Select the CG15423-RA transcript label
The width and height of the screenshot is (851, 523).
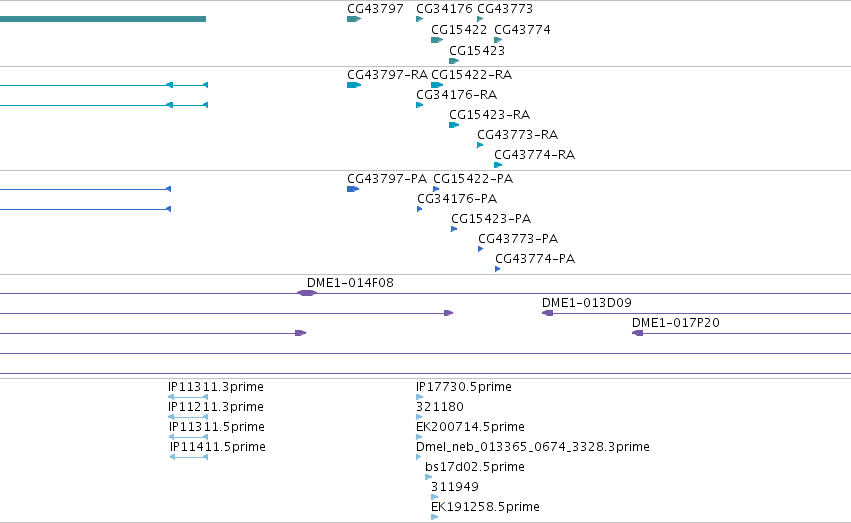point(489,114)
